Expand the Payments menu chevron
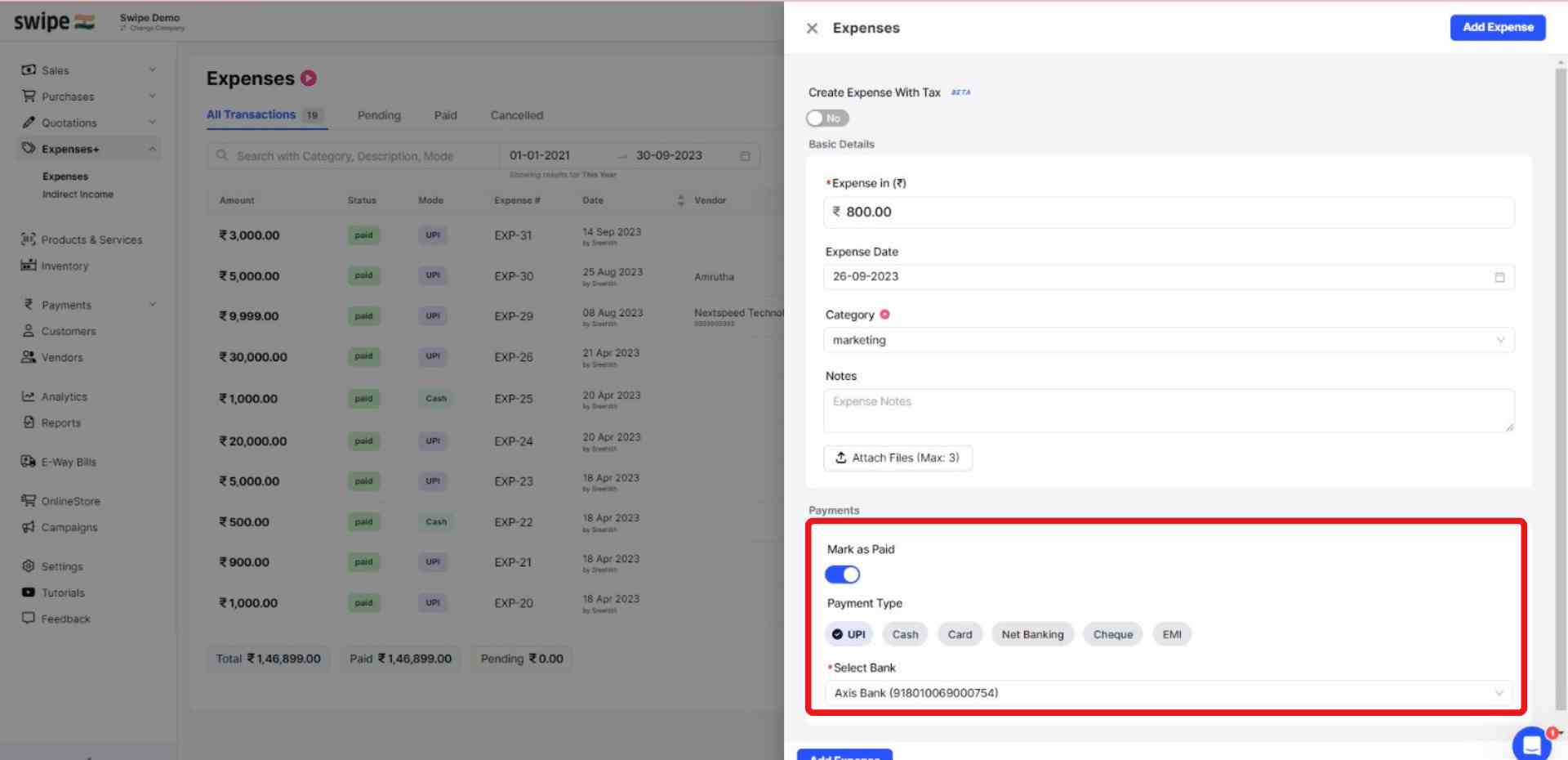Screen dimensions: 1568x760 [152, 304]
